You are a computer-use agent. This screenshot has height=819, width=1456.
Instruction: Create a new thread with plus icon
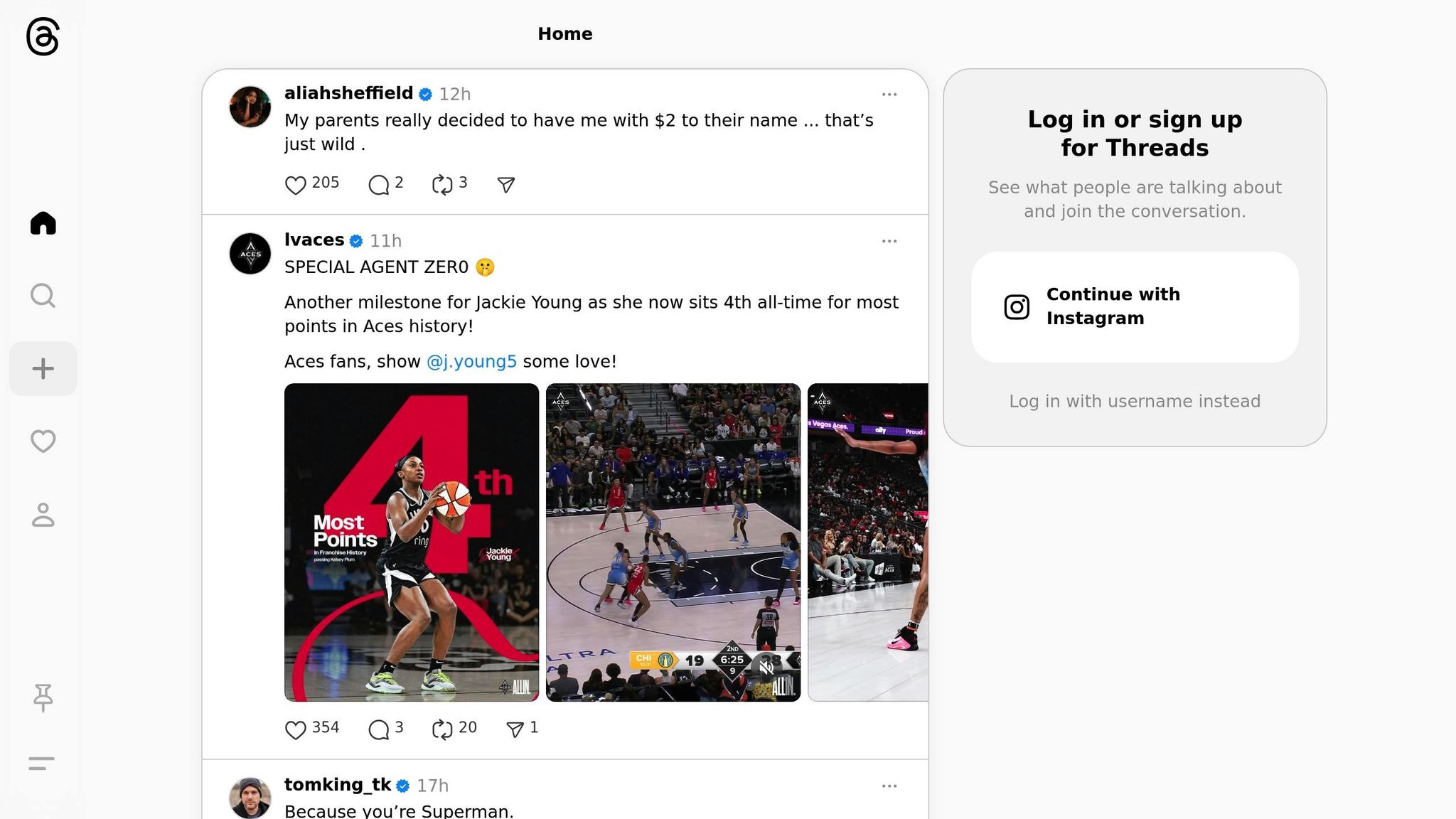click(x=43, y=368)
